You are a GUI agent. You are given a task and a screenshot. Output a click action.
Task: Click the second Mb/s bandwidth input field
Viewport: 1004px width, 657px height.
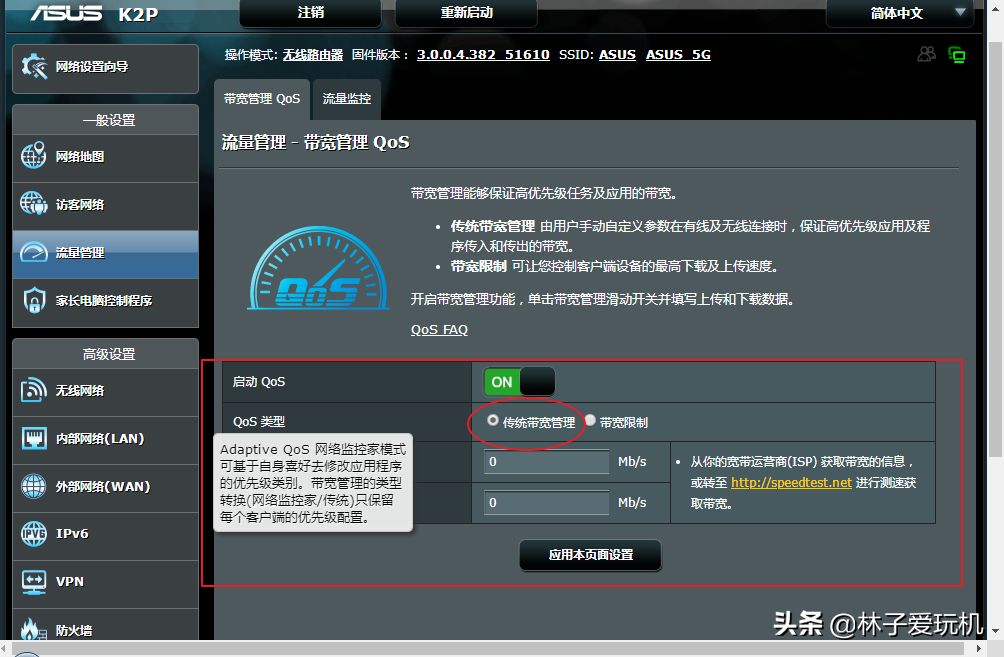(547, 503)
